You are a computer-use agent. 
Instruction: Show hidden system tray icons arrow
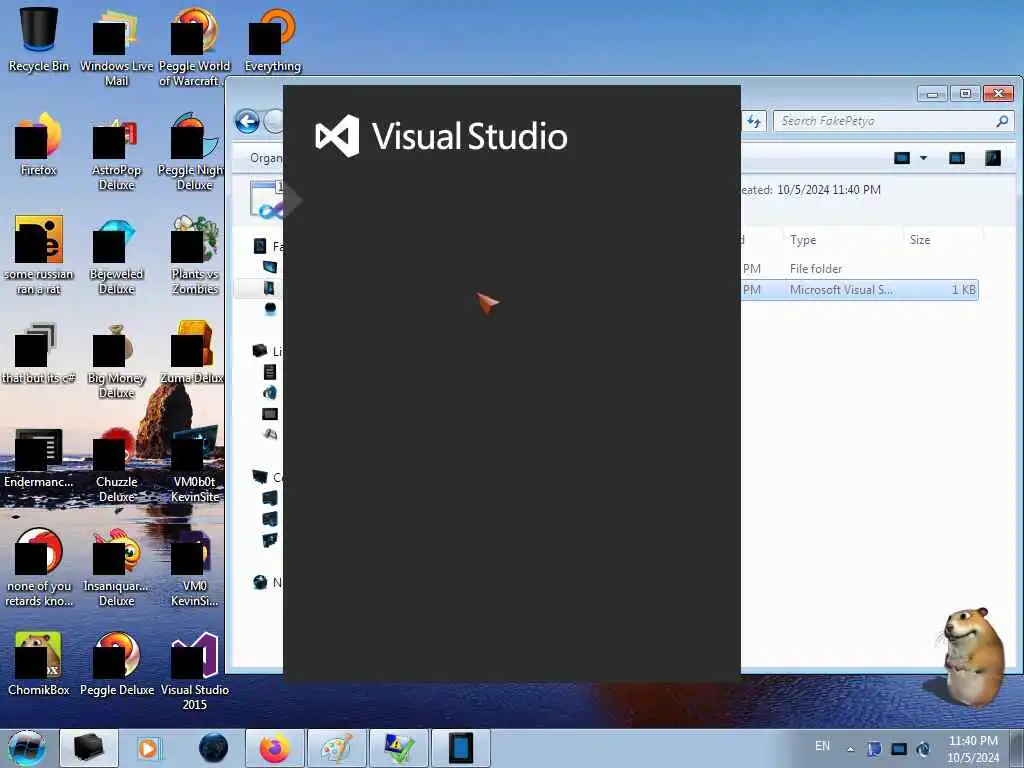click(x=850, y=749)
